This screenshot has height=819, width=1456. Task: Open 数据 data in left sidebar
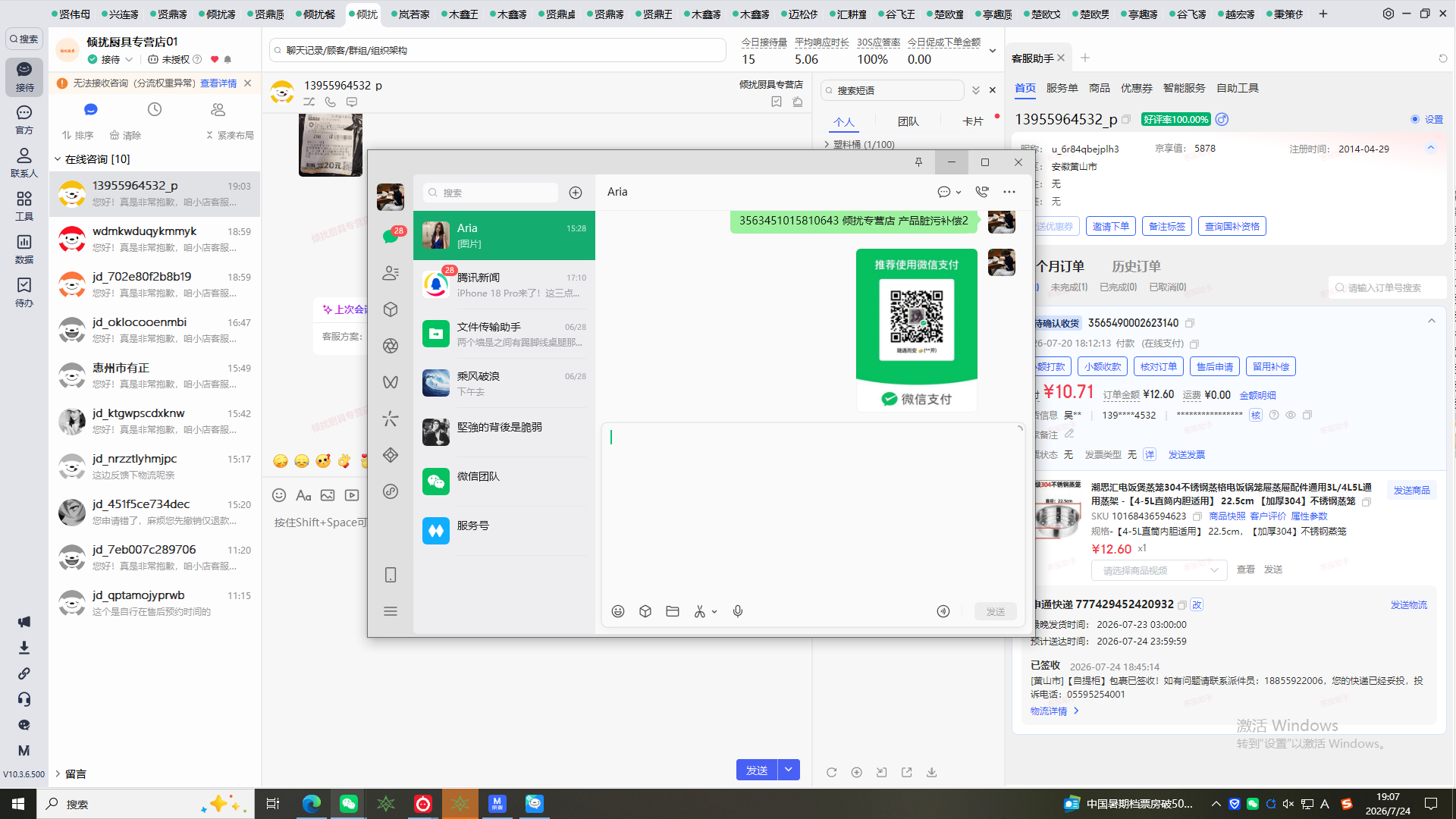click(24, 249)
